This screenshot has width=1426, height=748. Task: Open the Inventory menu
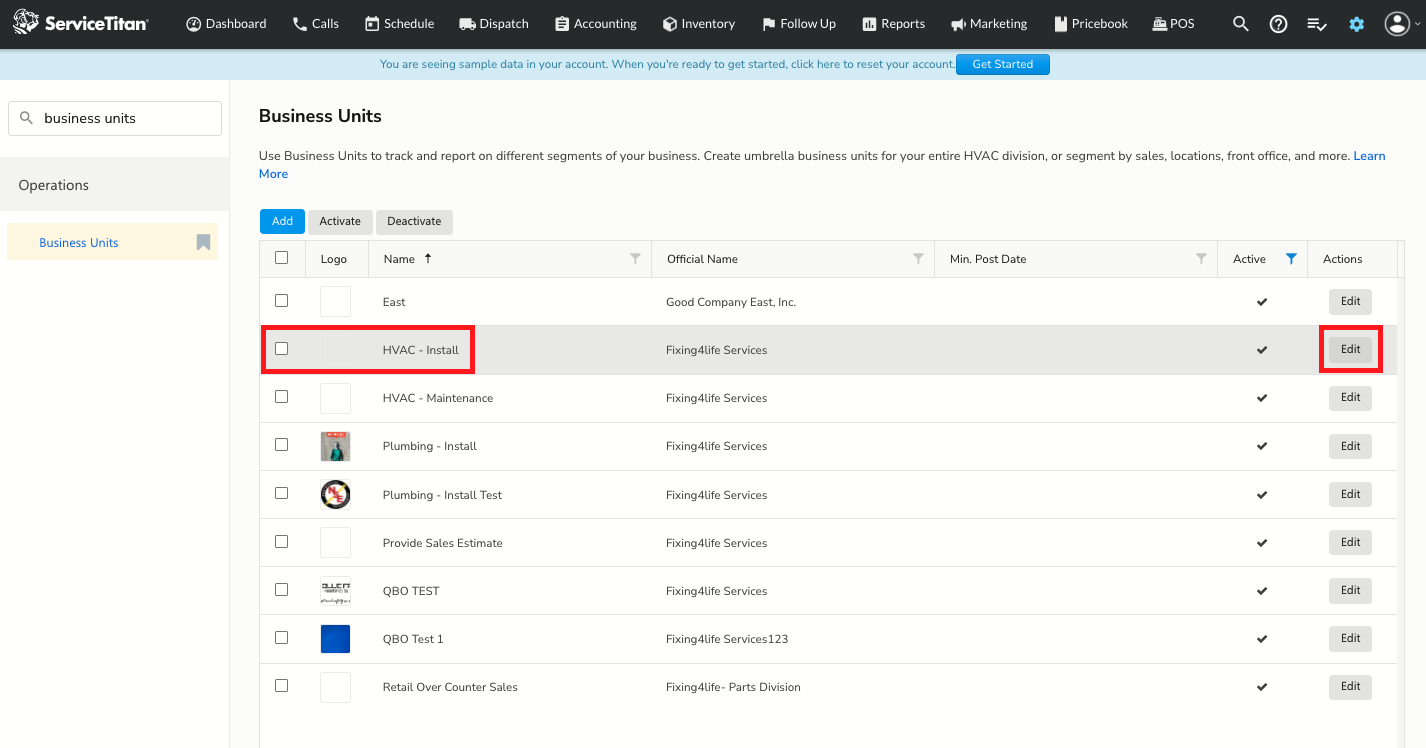tap(698, 24)
